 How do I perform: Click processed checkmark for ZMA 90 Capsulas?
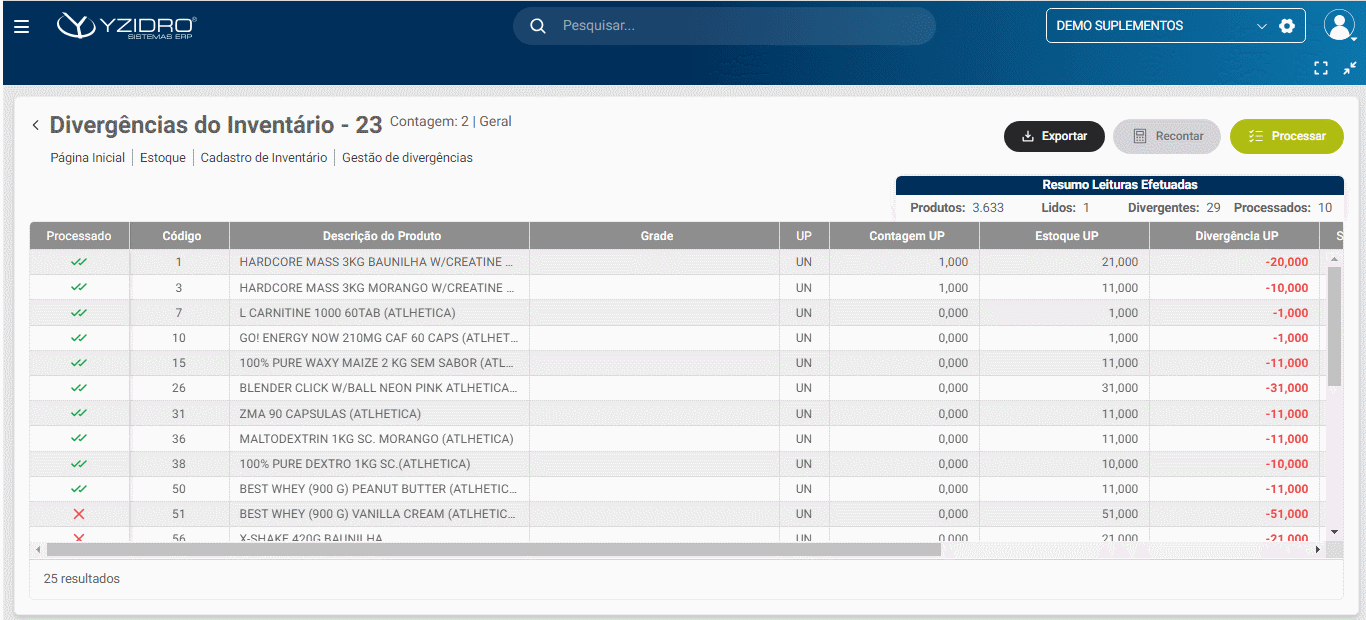coord(79,413)
